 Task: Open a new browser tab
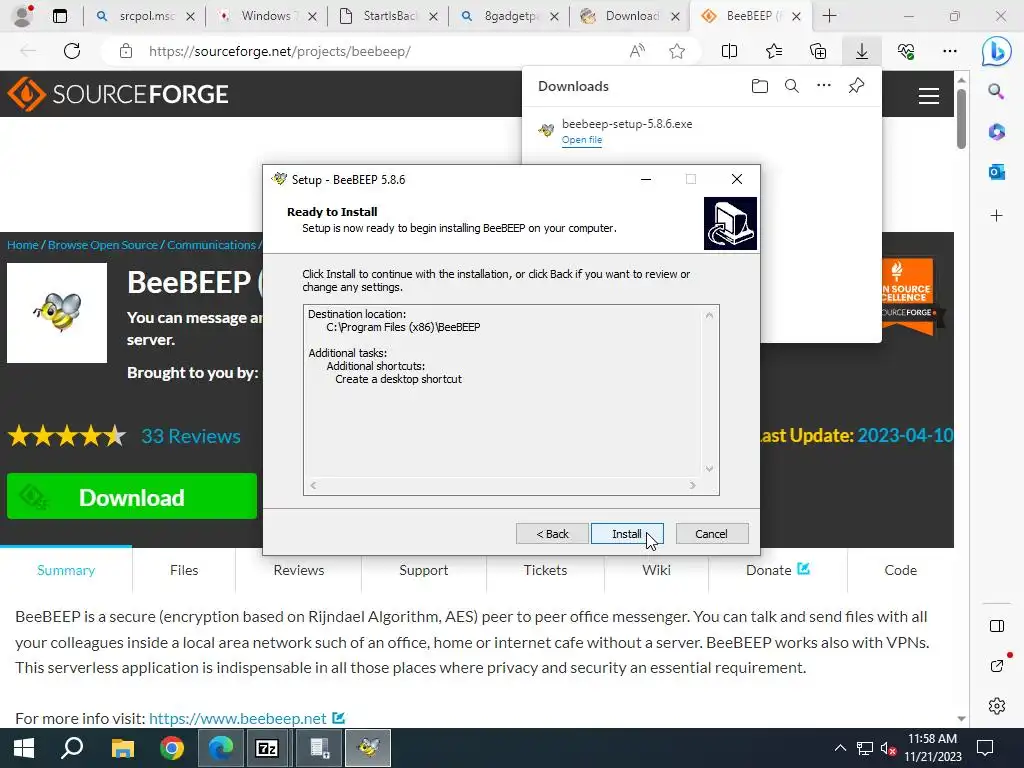pyautogui.click(x=829, y=16)
